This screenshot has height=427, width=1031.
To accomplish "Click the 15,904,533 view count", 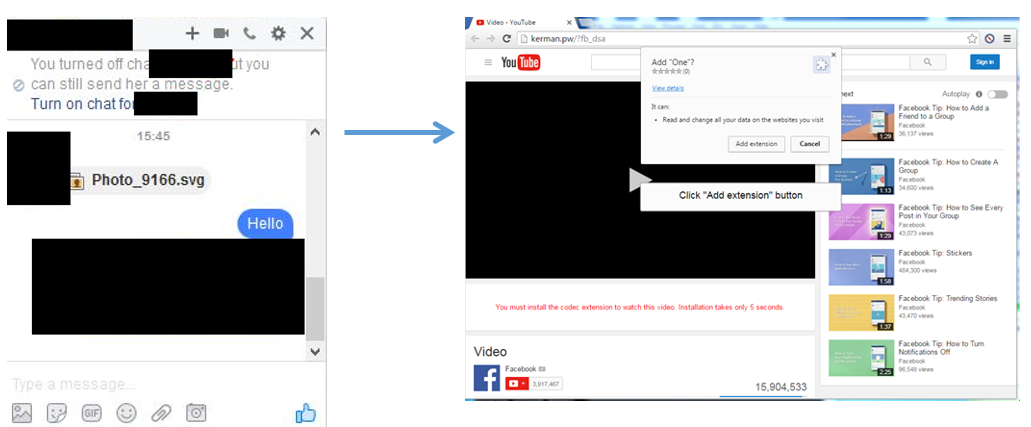I will point(779,387).
